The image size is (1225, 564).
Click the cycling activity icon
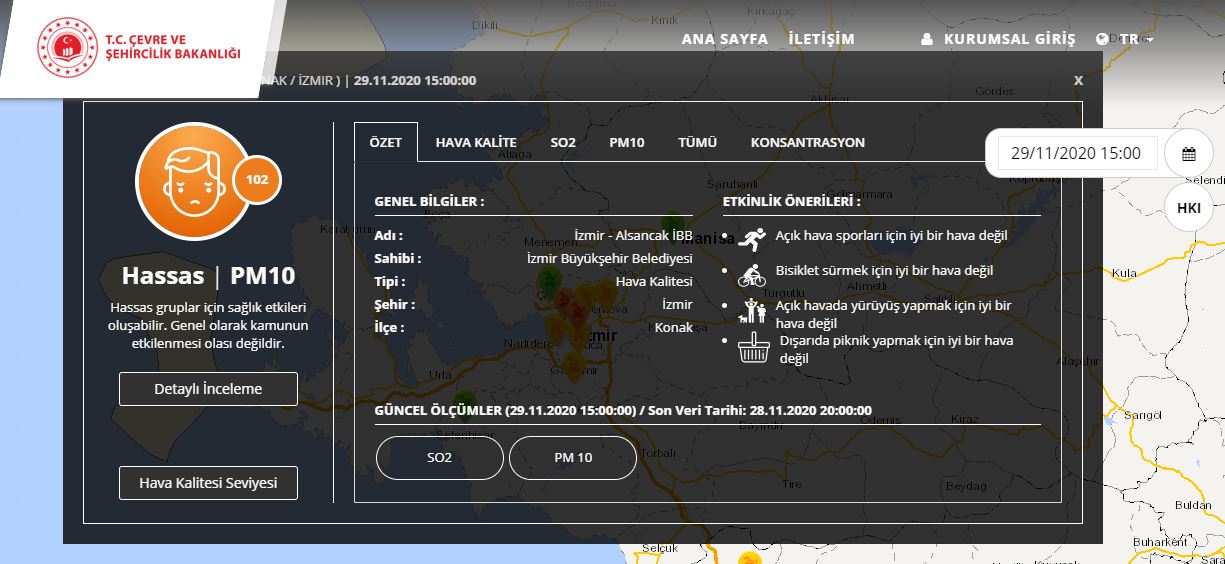(x=752, y=274)
